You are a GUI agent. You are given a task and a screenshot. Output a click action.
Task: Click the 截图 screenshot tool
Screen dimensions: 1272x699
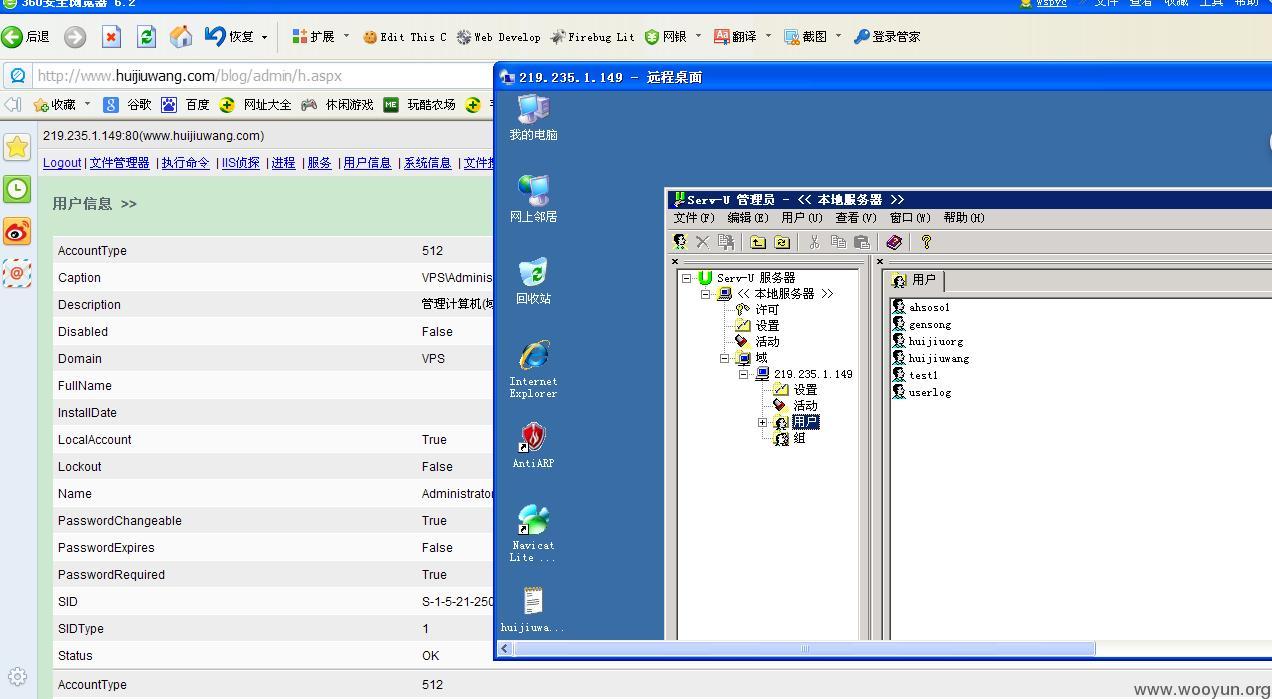[805, 37]
